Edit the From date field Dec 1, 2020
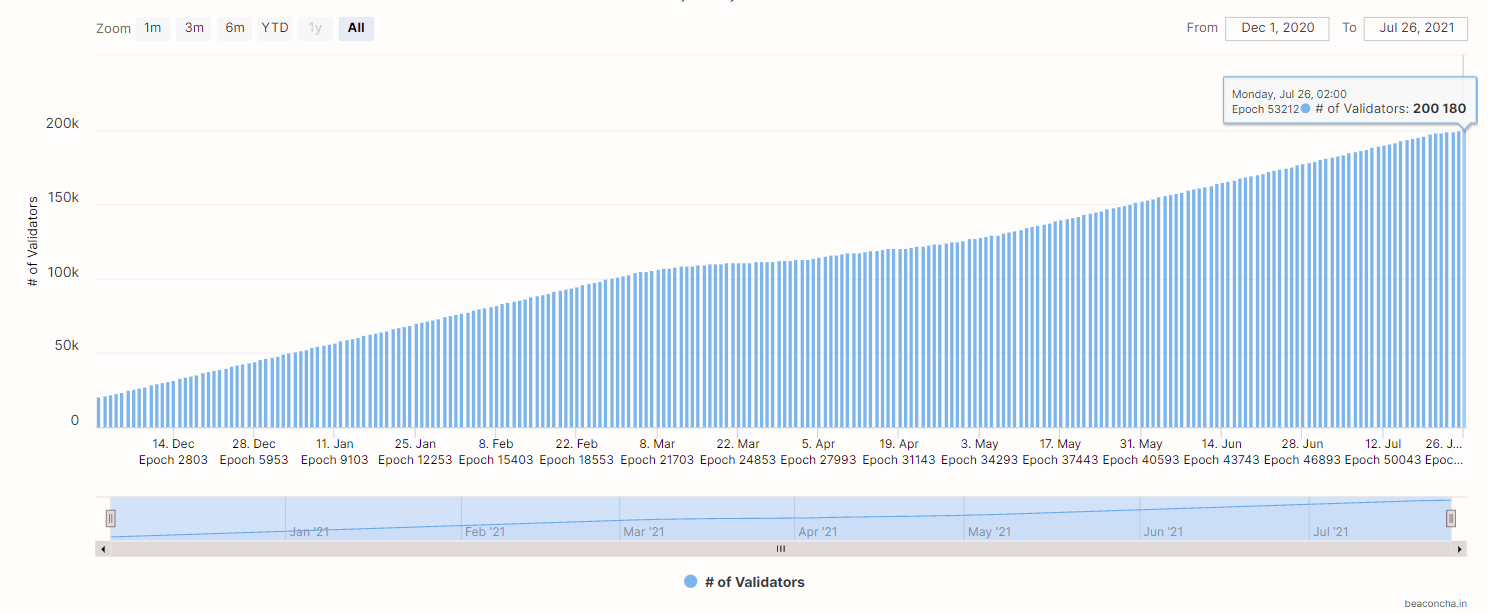The image size is (1488, 614). (1277, 28)
